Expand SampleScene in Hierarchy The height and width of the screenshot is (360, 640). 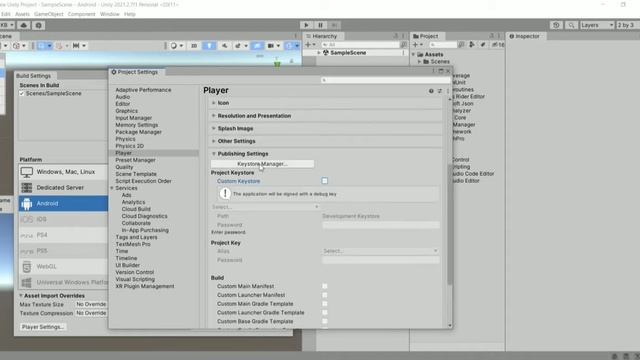319,53
